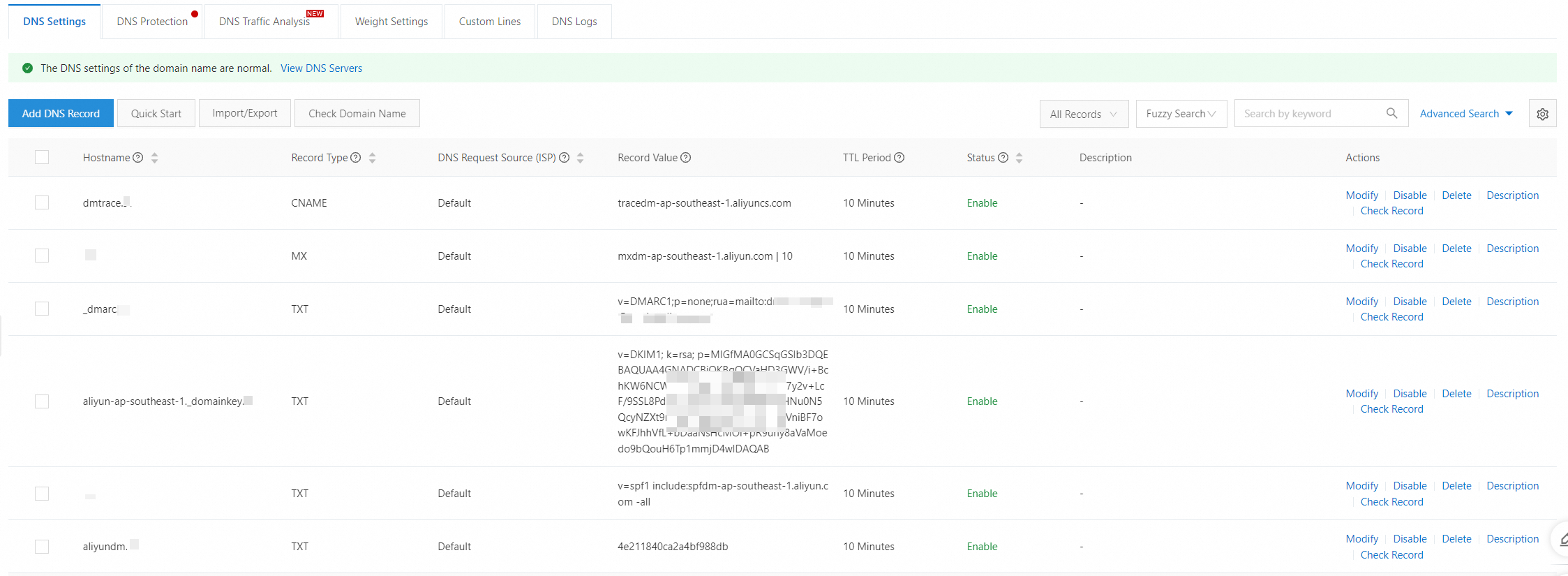
Task: Check the MX record checkbox
Action: pos(42,256)
